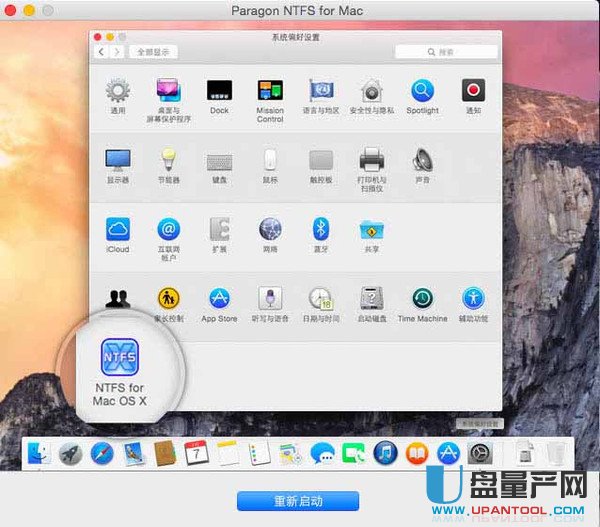Open Spotlight preferences

pos(422,91)
